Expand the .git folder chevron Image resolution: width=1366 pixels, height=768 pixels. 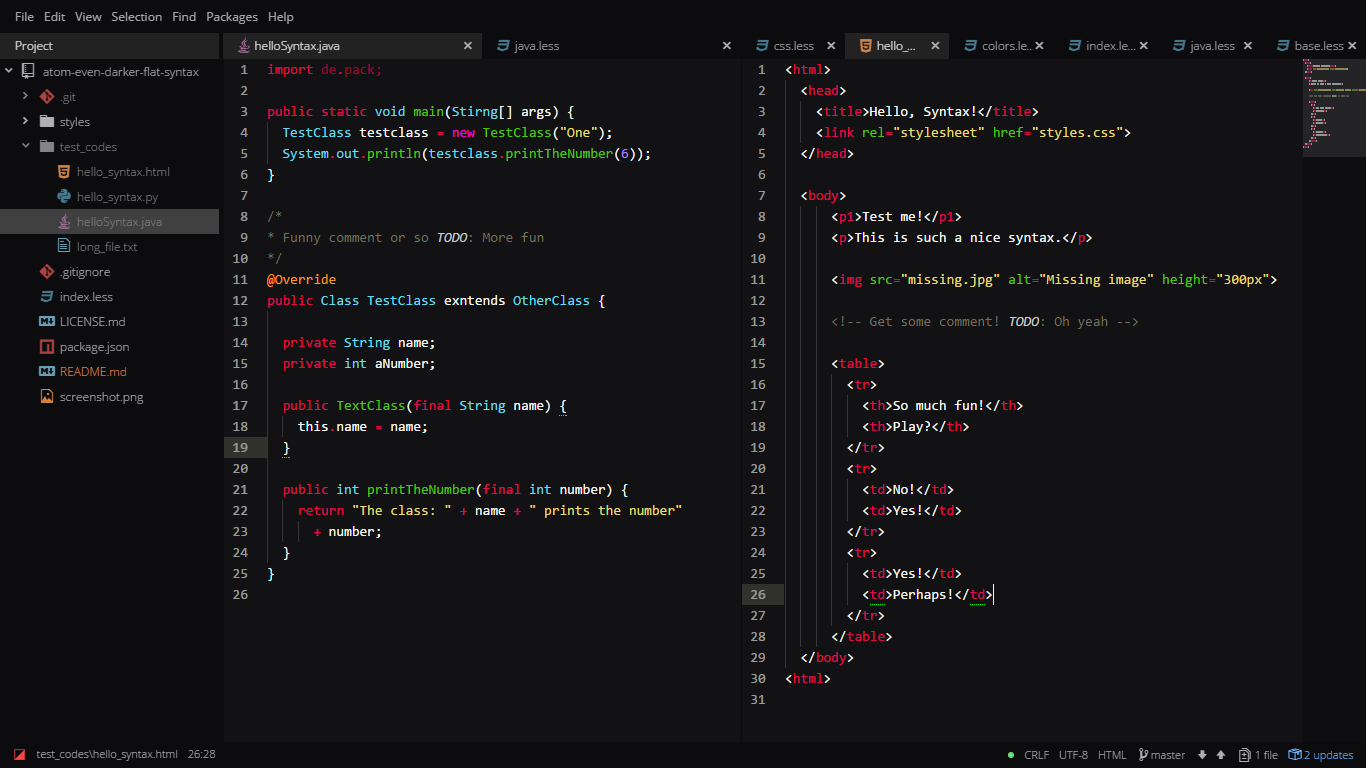pyautogui.click(x=25, y=96)
